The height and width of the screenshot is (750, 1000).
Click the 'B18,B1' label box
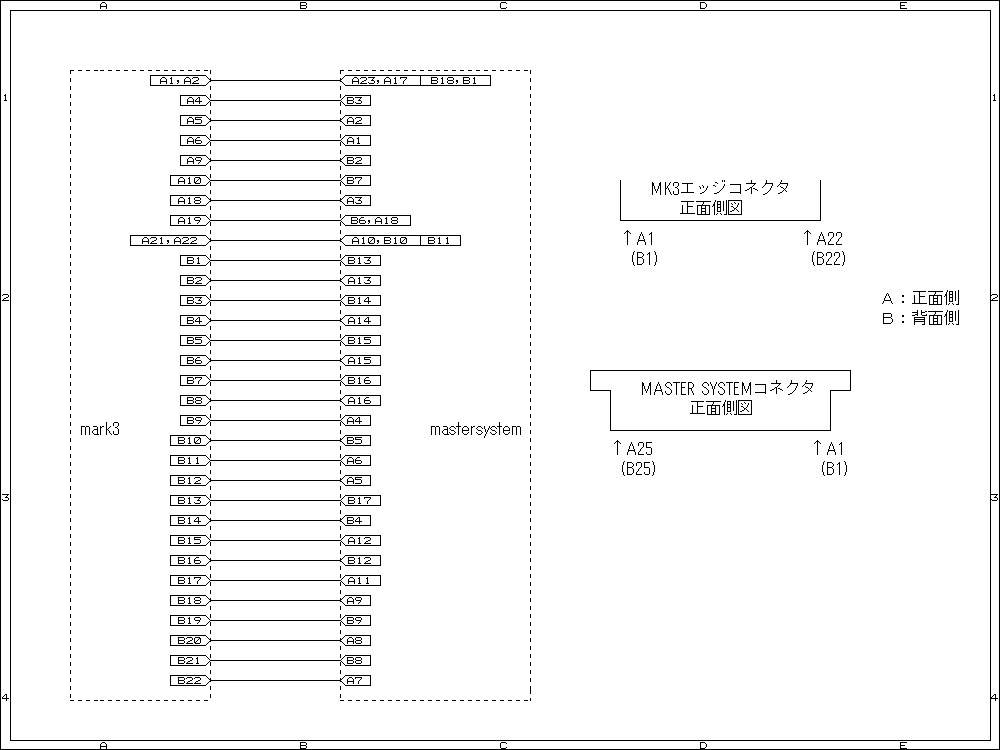(455, 80)
